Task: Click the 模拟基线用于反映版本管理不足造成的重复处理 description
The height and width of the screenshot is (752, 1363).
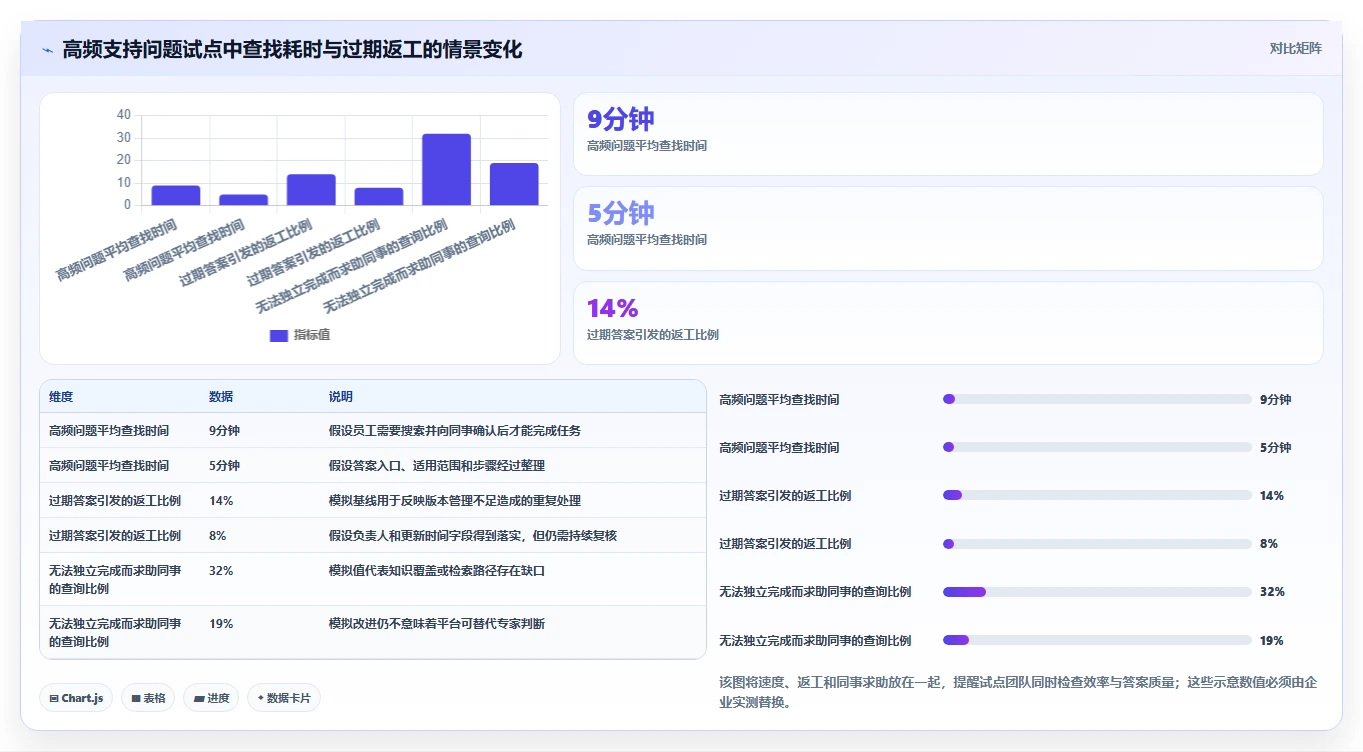Action: (455, 500)
